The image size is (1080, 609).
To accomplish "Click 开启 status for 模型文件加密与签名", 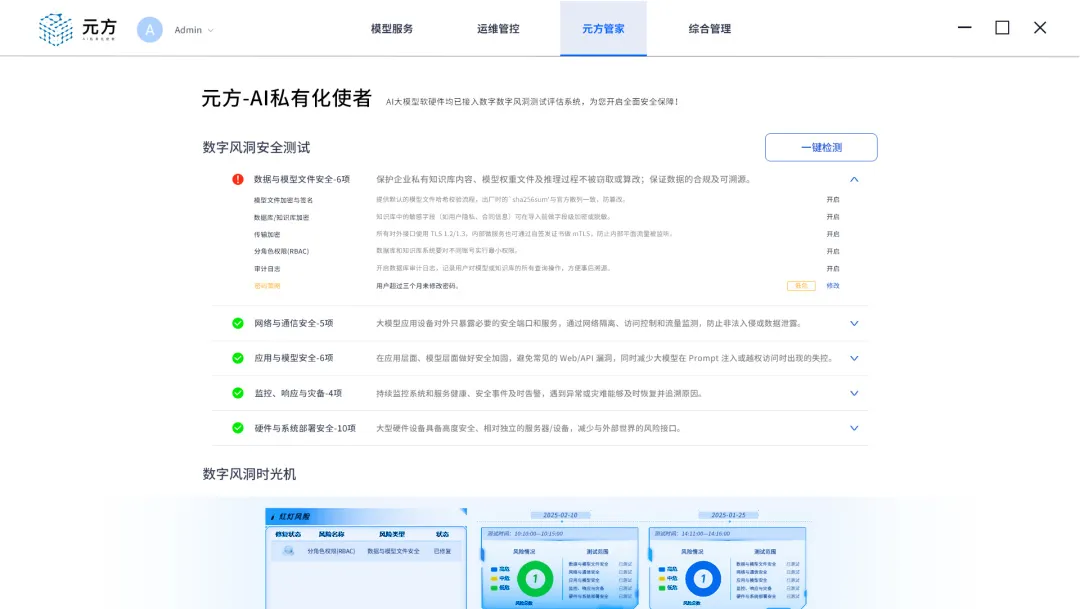I will pos(833,200).
